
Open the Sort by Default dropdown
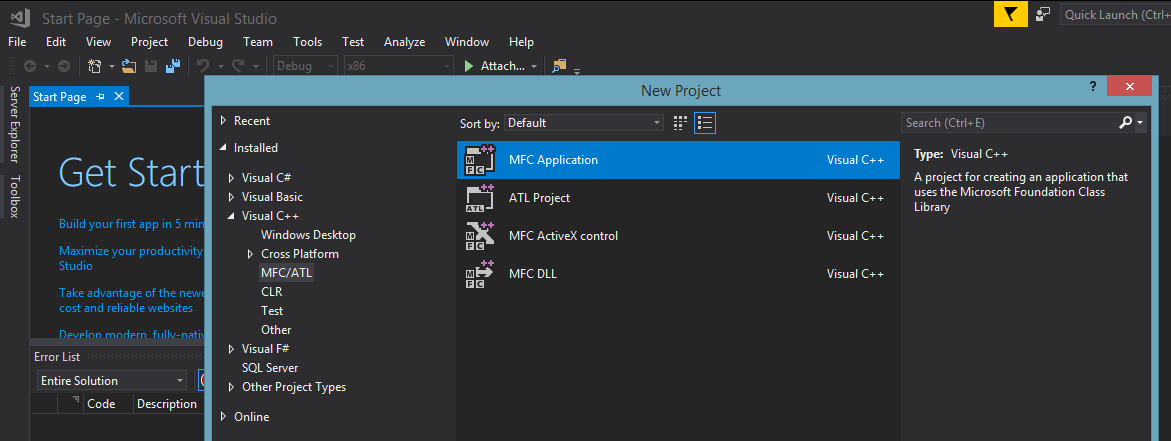584,123
